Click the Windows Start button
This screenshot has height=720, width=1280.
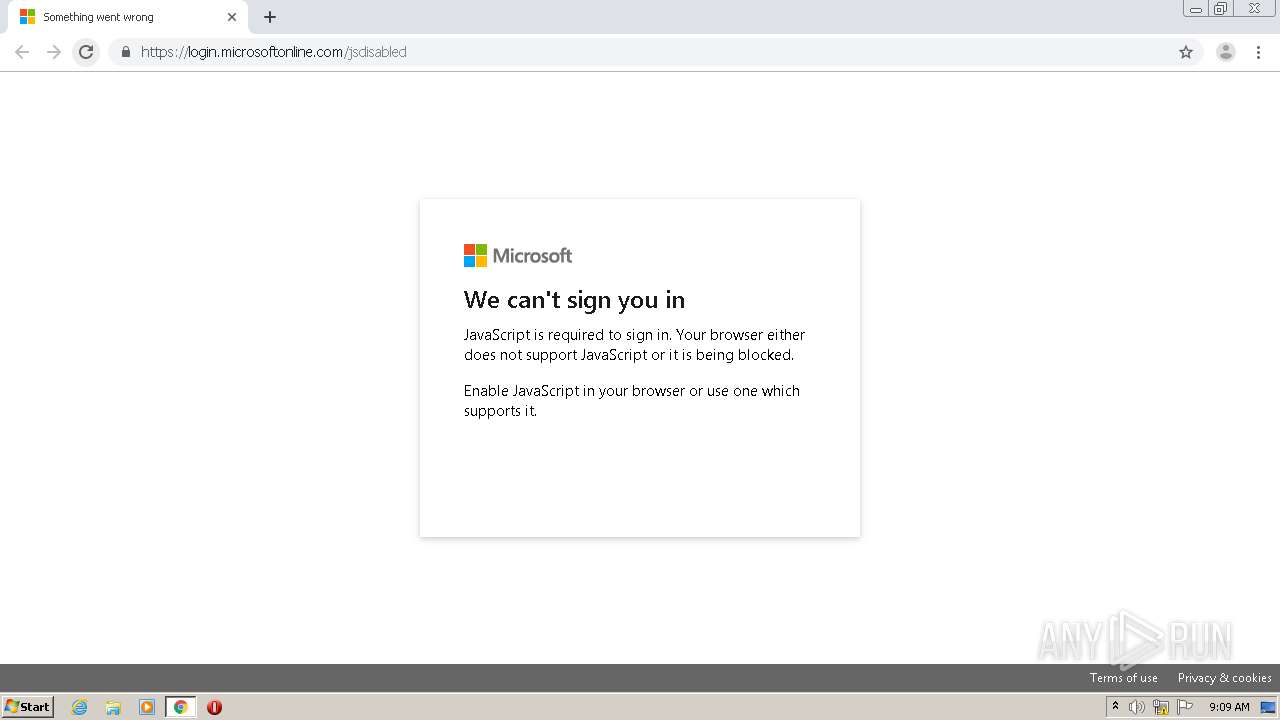[28, 706]
